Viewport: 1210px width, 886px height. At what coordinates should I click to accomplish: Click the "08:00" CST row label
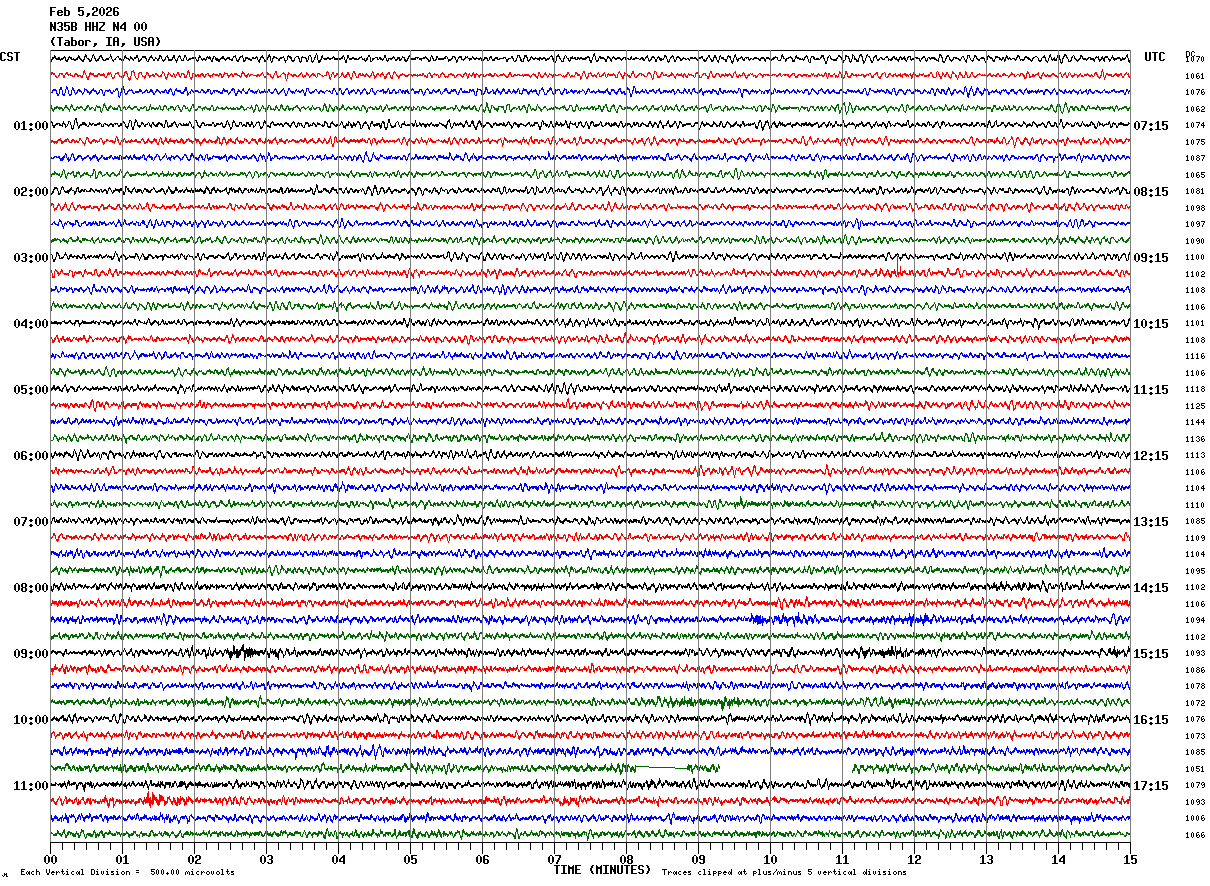[31, 588]
